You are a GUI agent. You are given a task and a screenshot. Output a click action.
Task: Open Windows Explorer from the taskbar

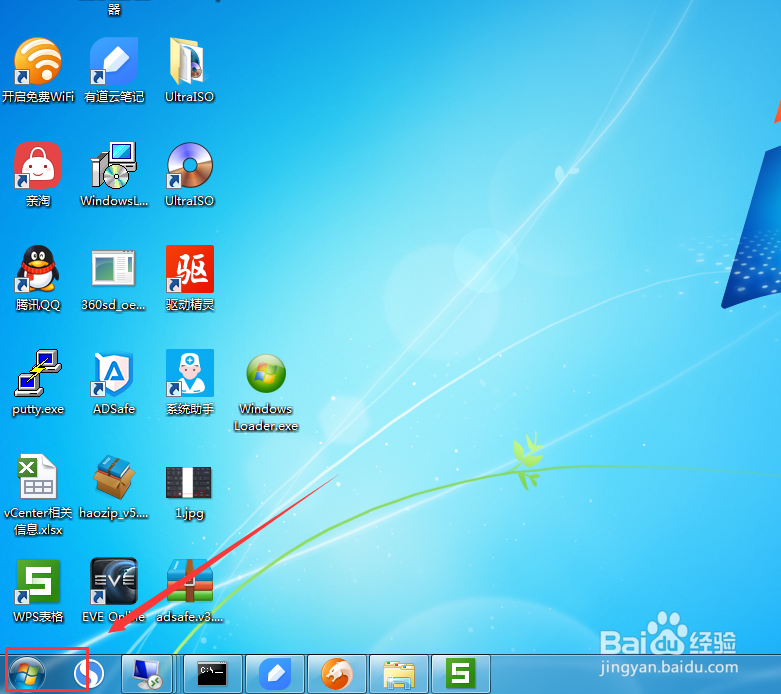pyautogui.click(x=399, y=674)
